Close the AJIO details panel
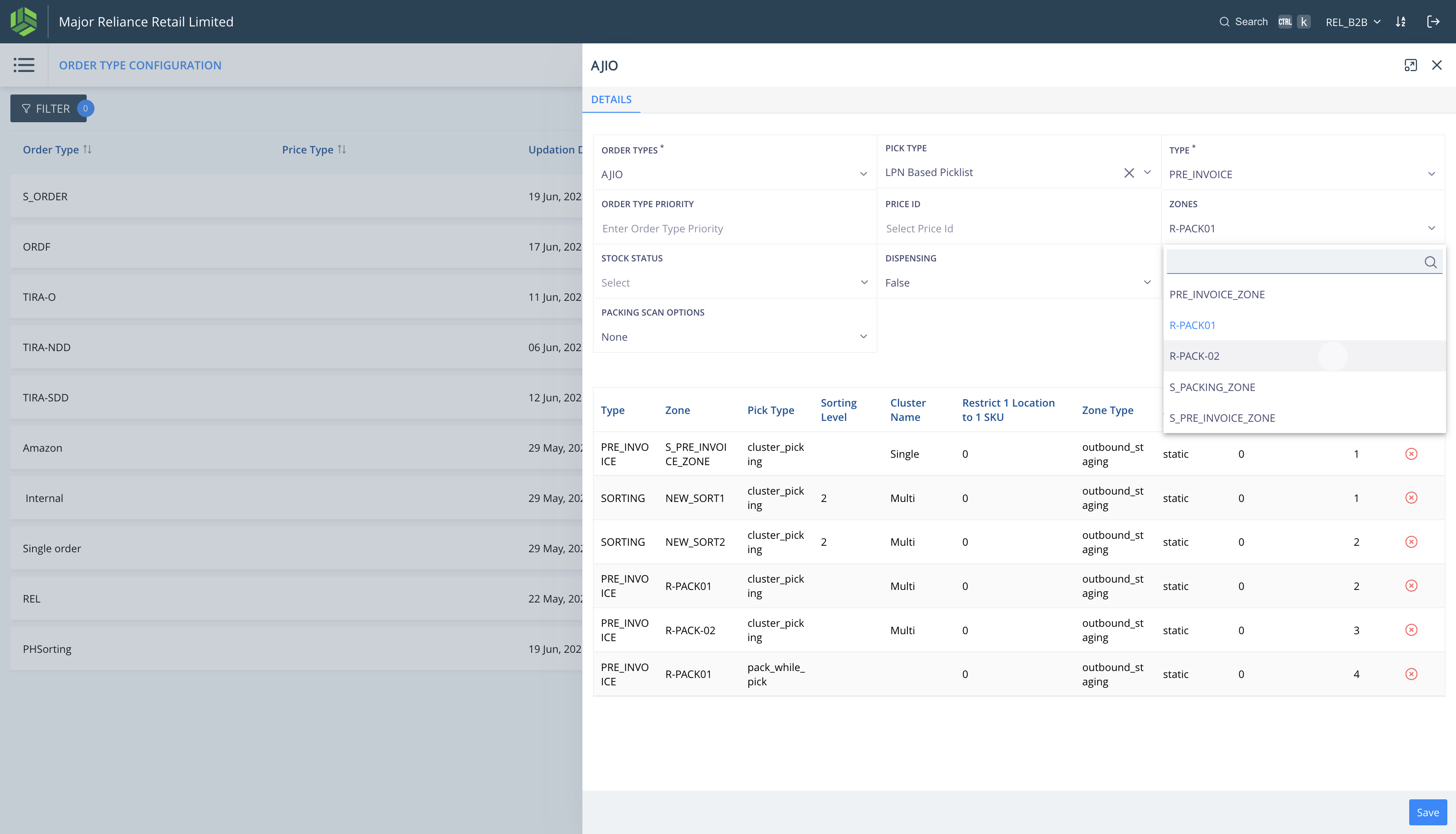Image resolution: width=1456 pixels, height=834 pixels. 1436,65
